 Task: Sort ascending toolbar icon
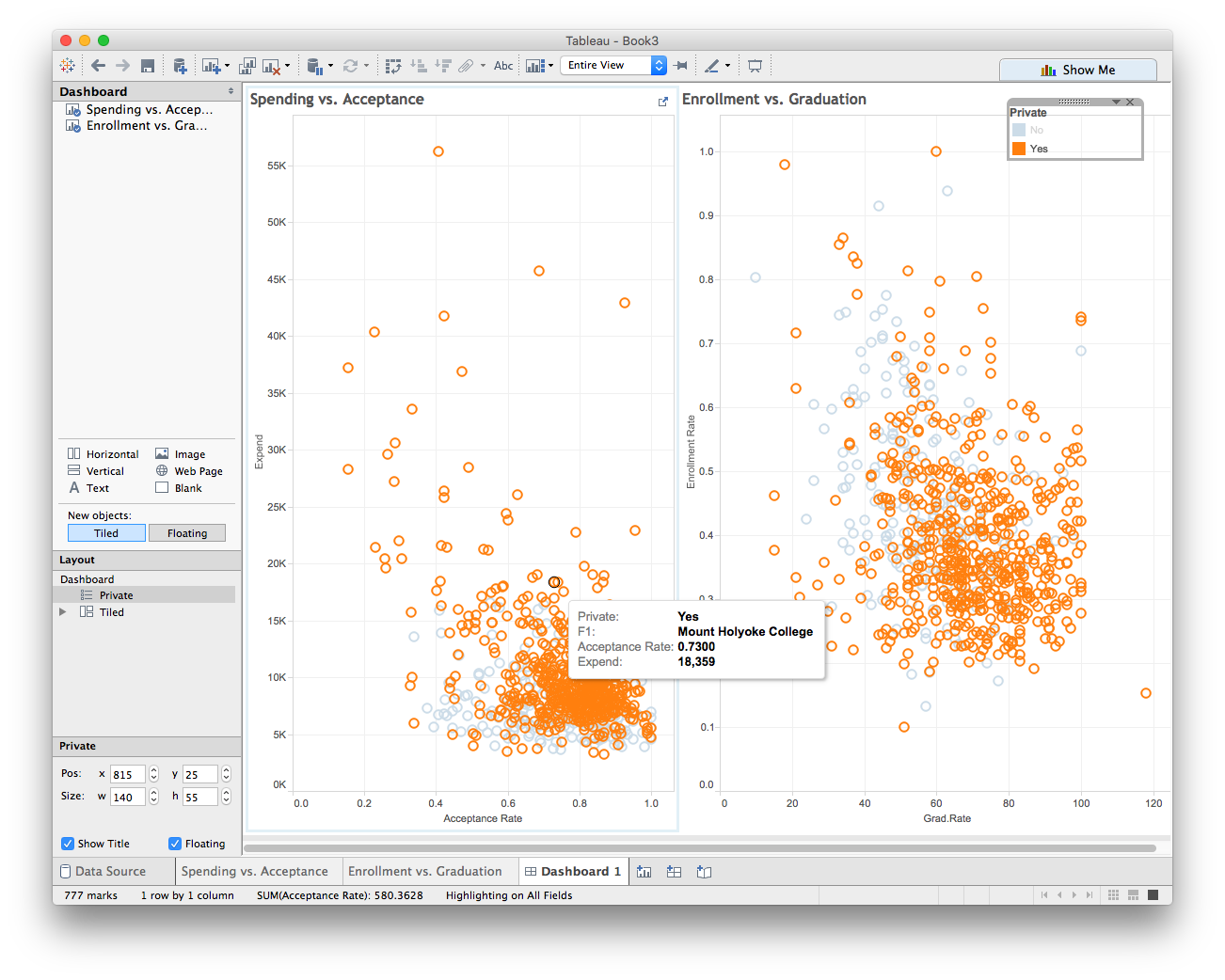pyautogui.click(x=419, y=66)
